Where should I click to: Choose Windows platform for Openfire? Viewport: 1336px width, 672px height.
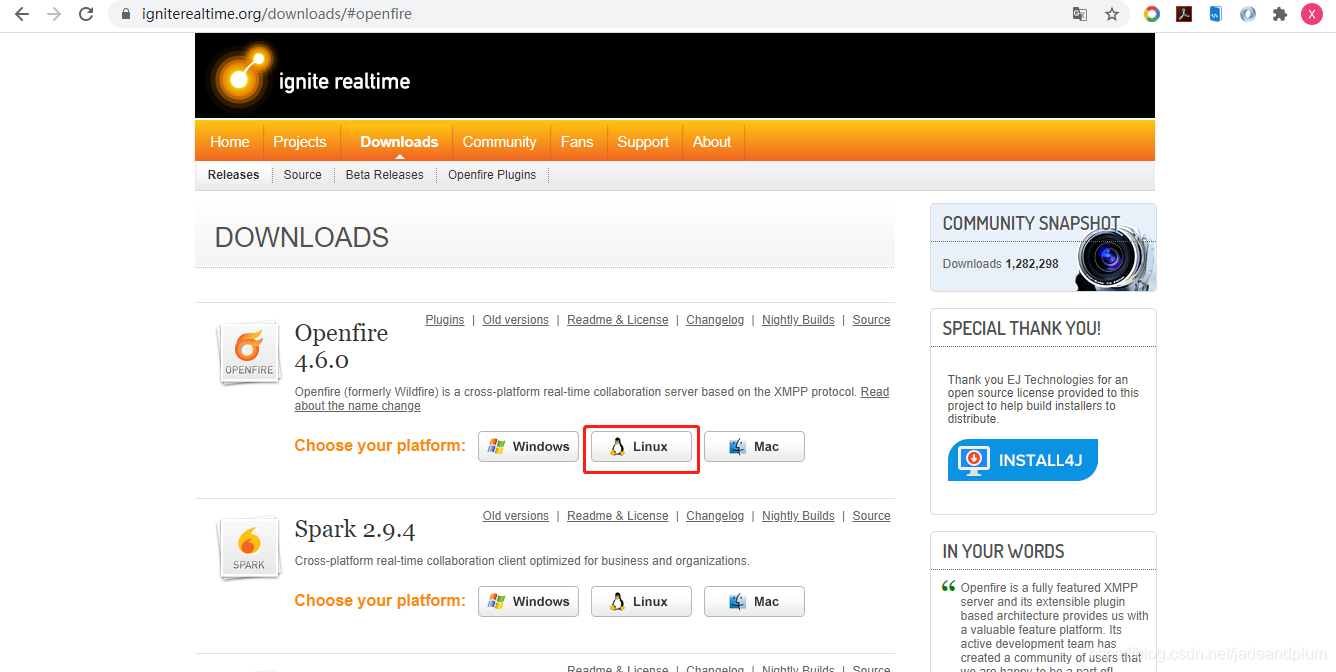click(528, 447)
